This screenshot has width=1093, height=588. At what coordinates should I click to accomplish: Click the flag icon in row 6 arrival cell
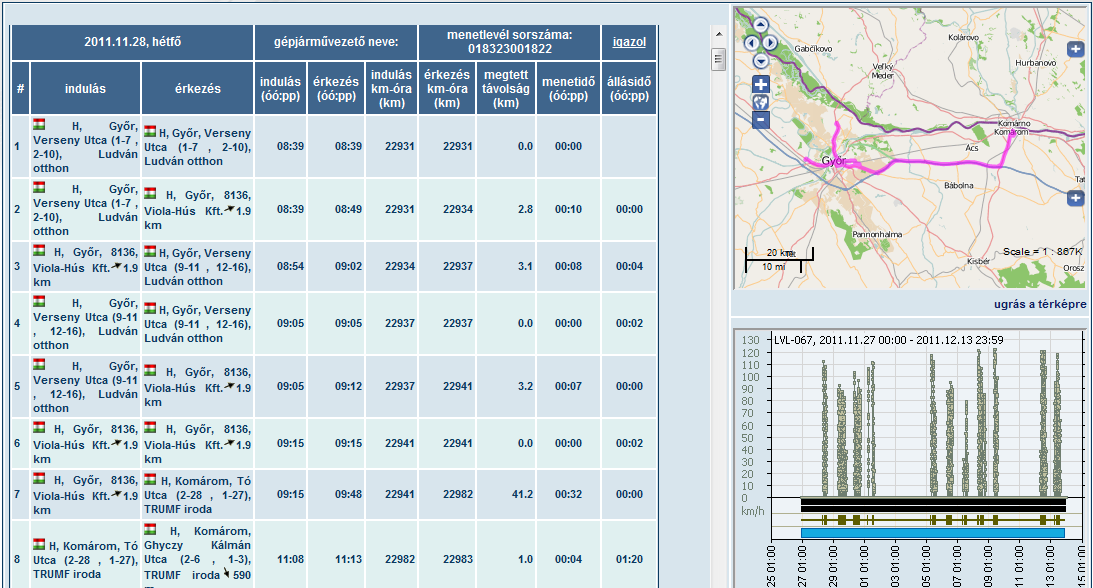click(150, 428)
